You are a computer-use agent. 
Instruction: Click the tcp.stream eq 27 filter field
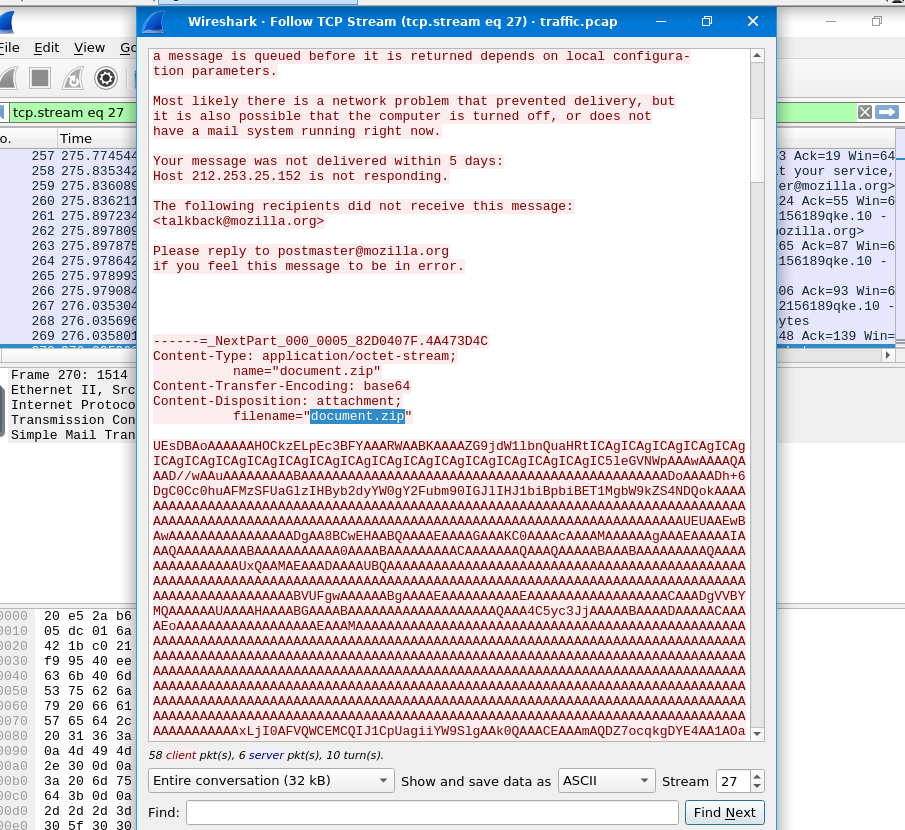coord(72,113)
